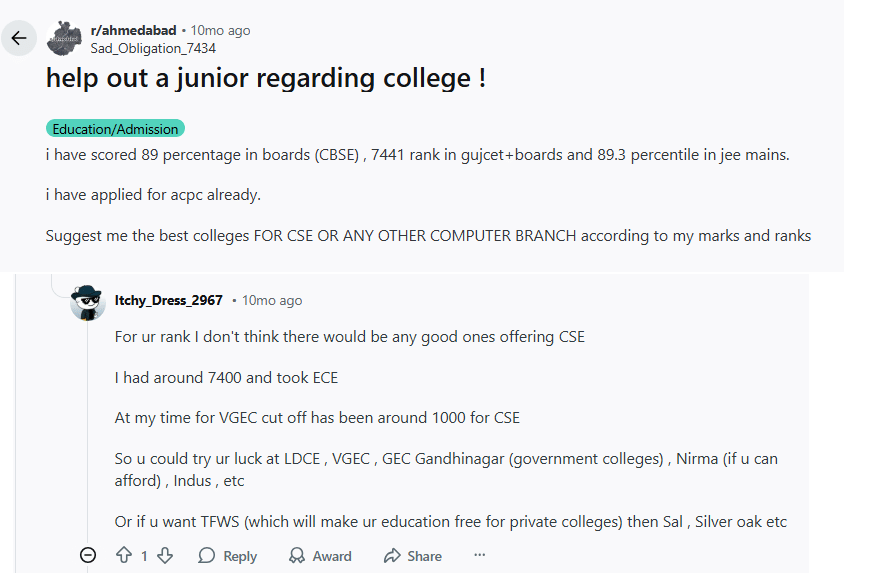Open Itchy_Dress_2967's username link
Screen dimensions: 875x584
tap(167, 300)
